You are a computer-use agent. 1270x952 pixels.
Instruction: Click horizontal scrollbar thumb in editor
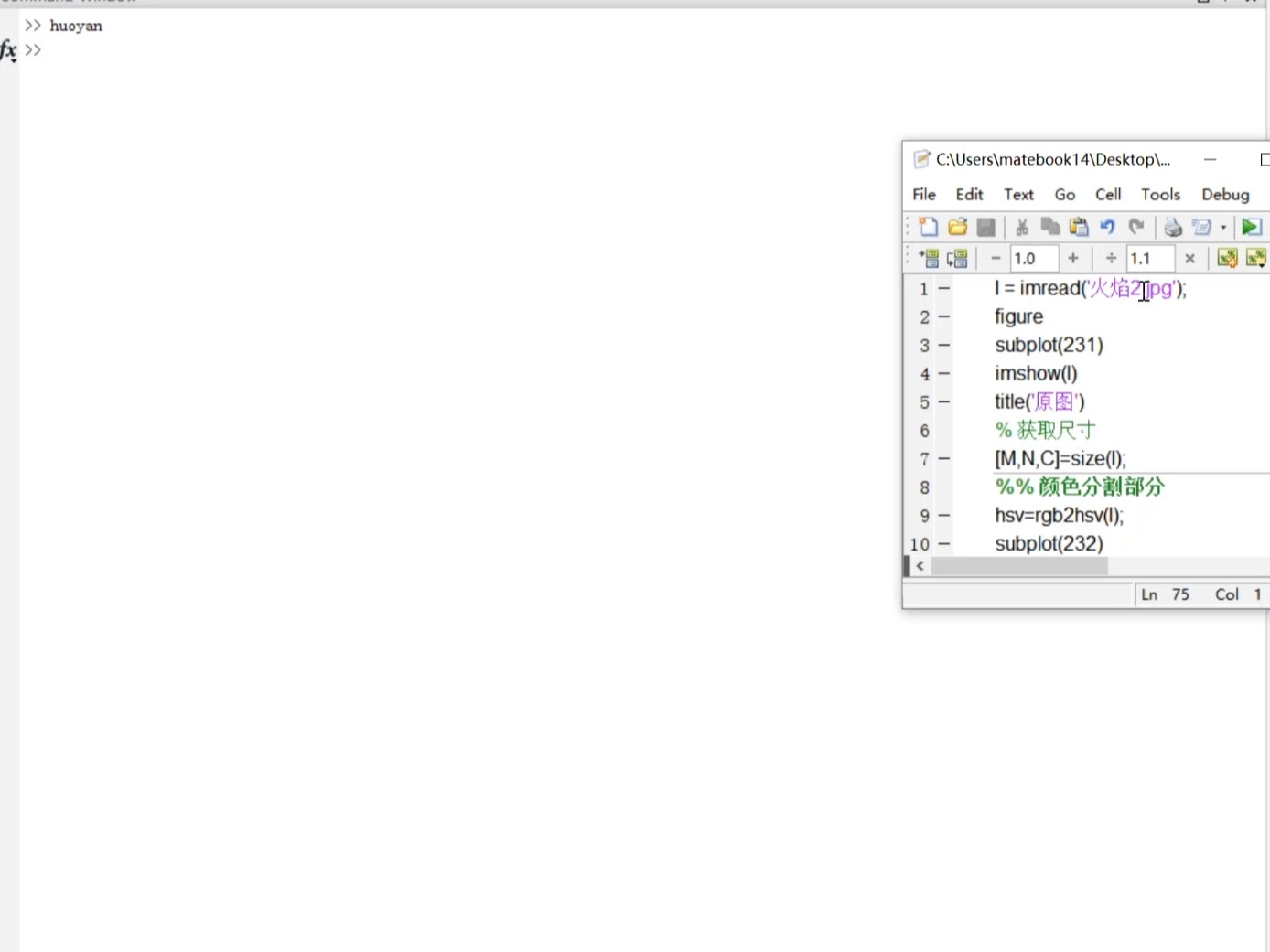[1019, 567]
